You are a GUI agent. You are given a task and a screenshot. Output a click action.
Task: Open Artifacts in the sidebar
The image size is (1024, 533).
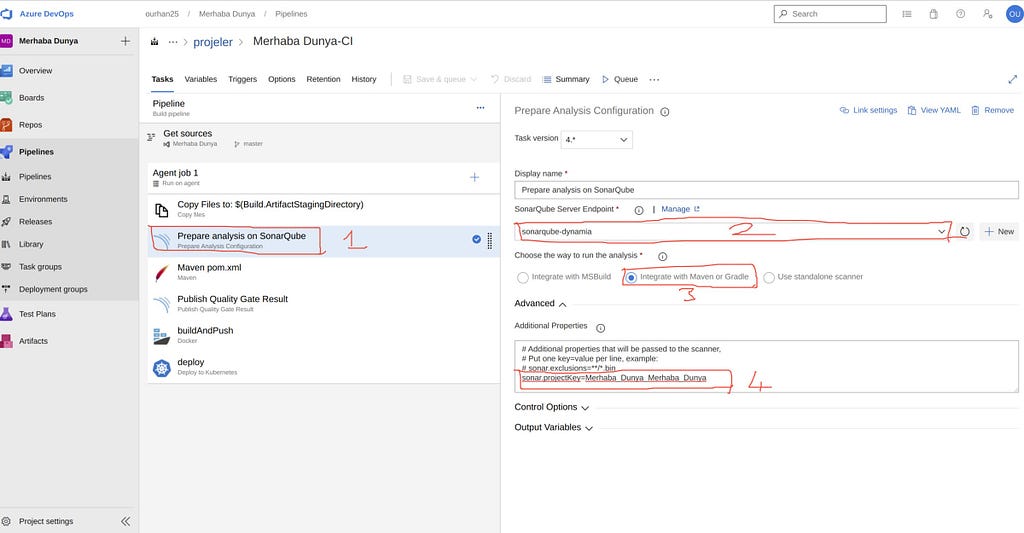pos(33,341)
